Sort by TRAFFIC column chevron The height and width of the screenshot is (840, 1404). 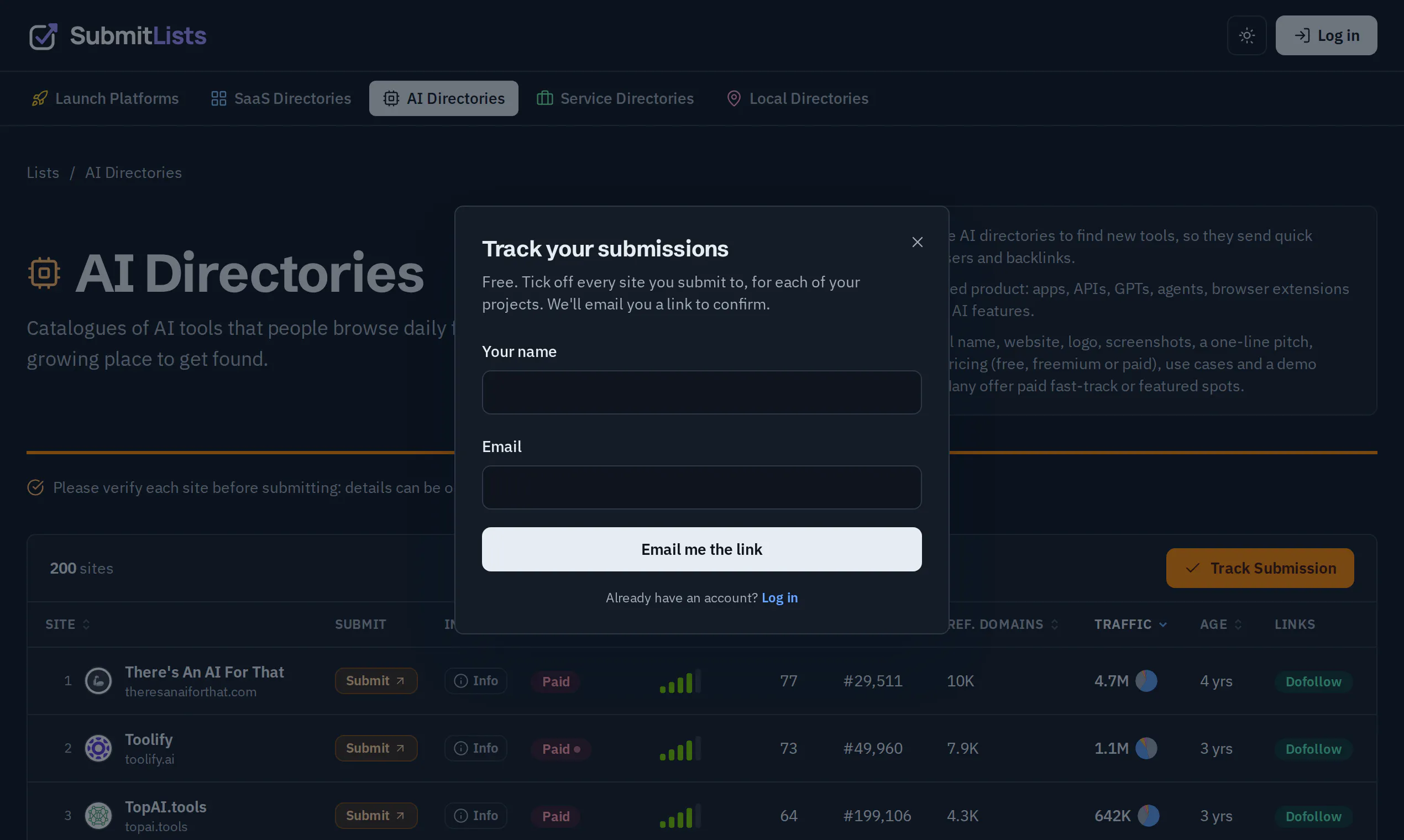(x=1162, y=624)
